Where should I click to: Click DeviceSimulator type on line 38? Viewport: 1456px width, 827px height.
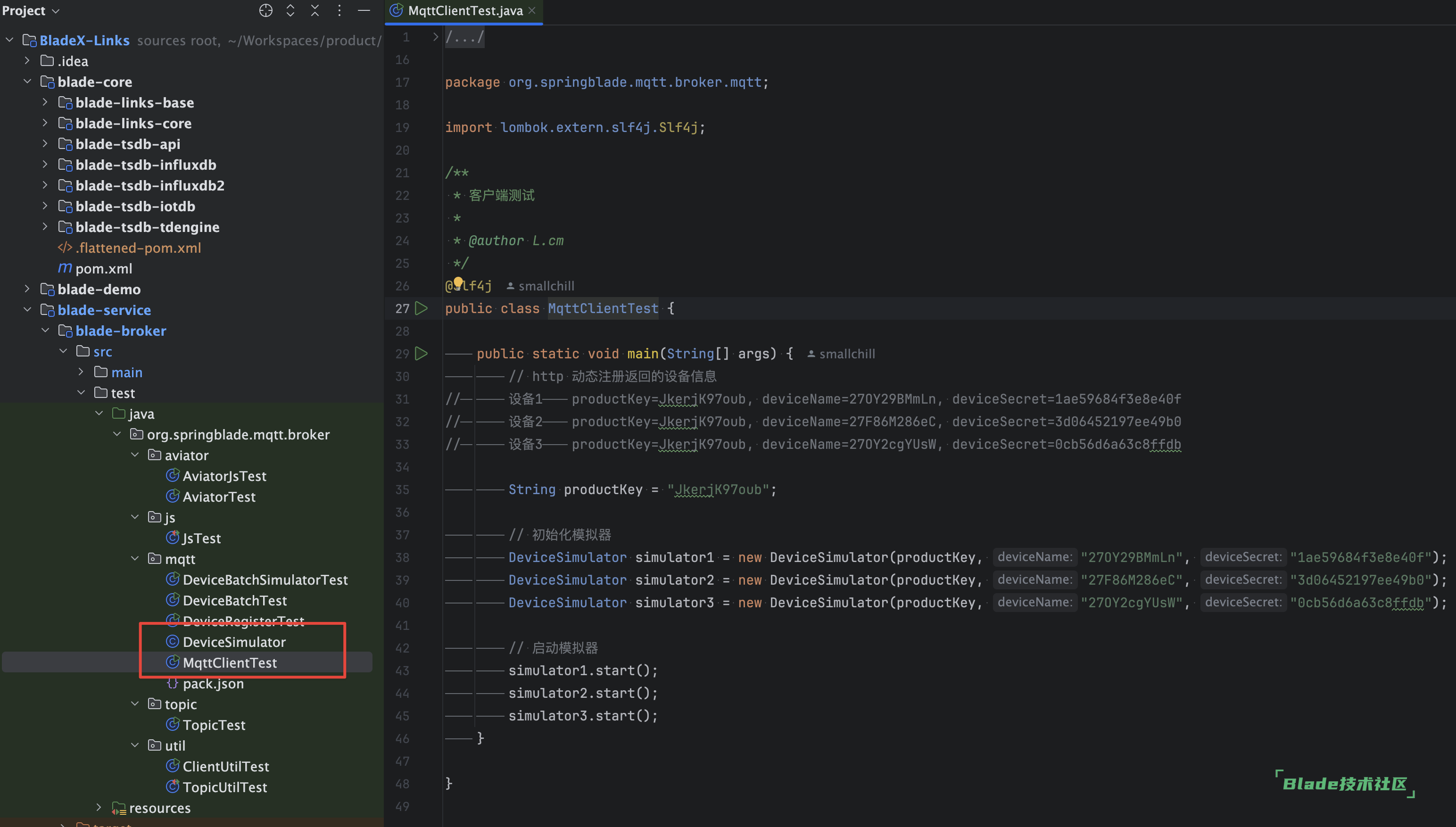(x=567, y=557)
